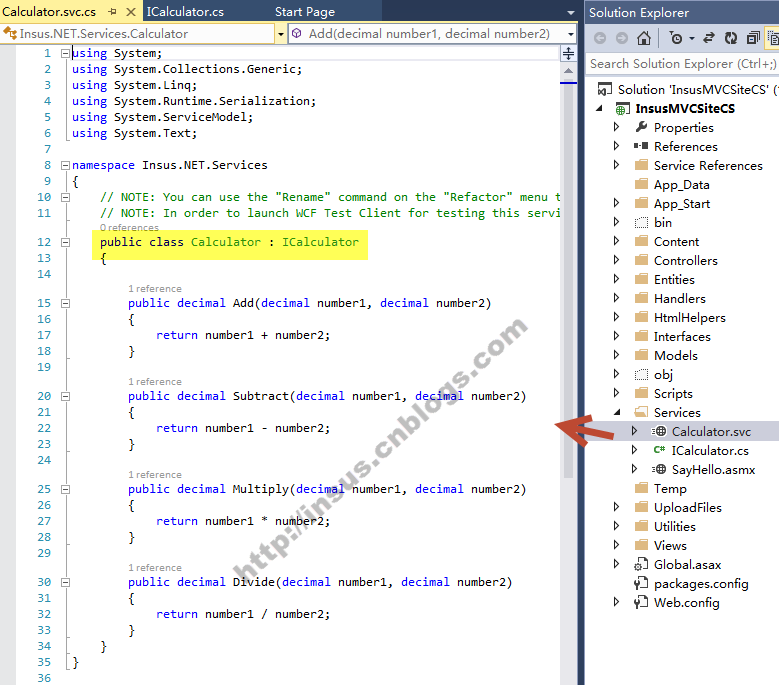This screenshot has width=779, height=685.
Task: Click the Back arrow in Solution Explorer
Action: 600,38
